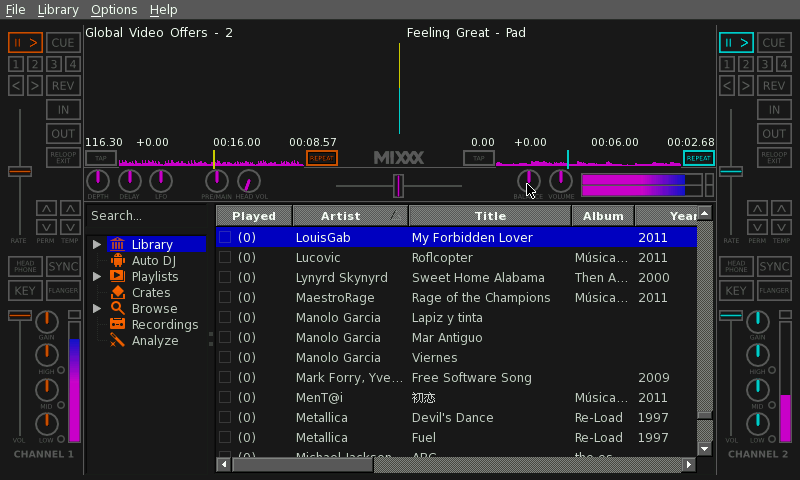This screenshot has height=480, width=800.
Task: Open the Options menu
Action: (x=114, y=10)
